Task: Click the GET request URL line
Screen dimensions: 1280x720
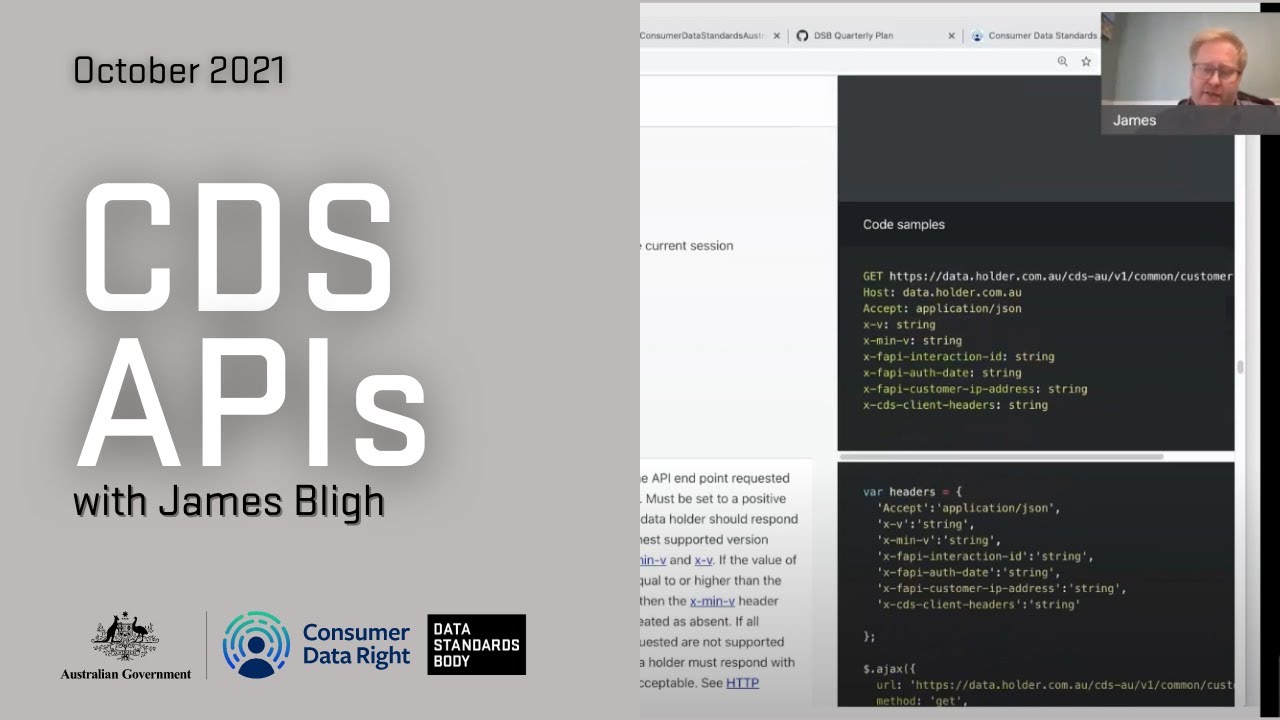Action: point(1048,276)
